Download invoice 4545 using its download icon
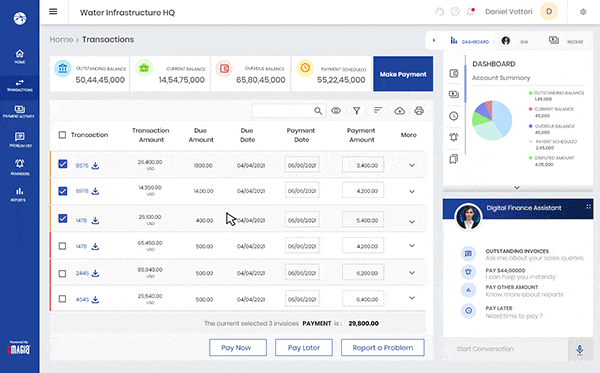The width and height of the screenshot is (600, 373). click(95, 299)
